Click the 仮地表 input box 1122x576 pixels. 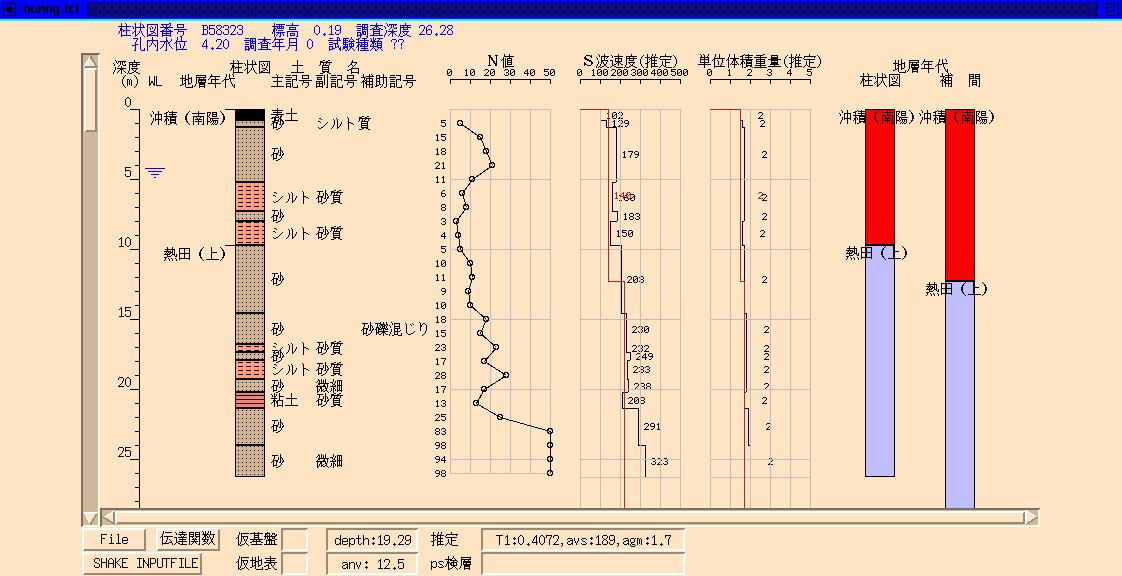click(x=295, y=564)
